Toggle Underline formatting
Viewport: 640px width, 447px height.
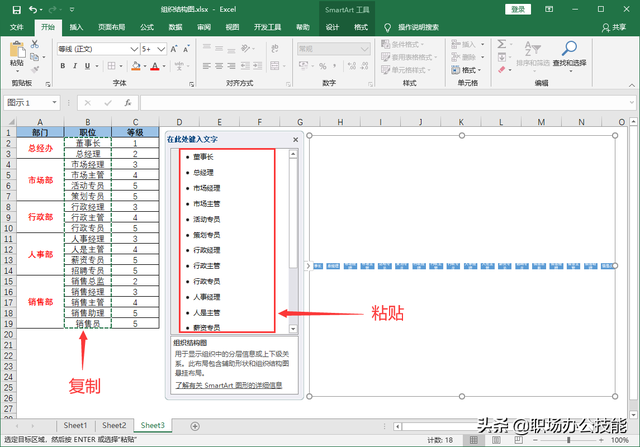coord(87,66)
